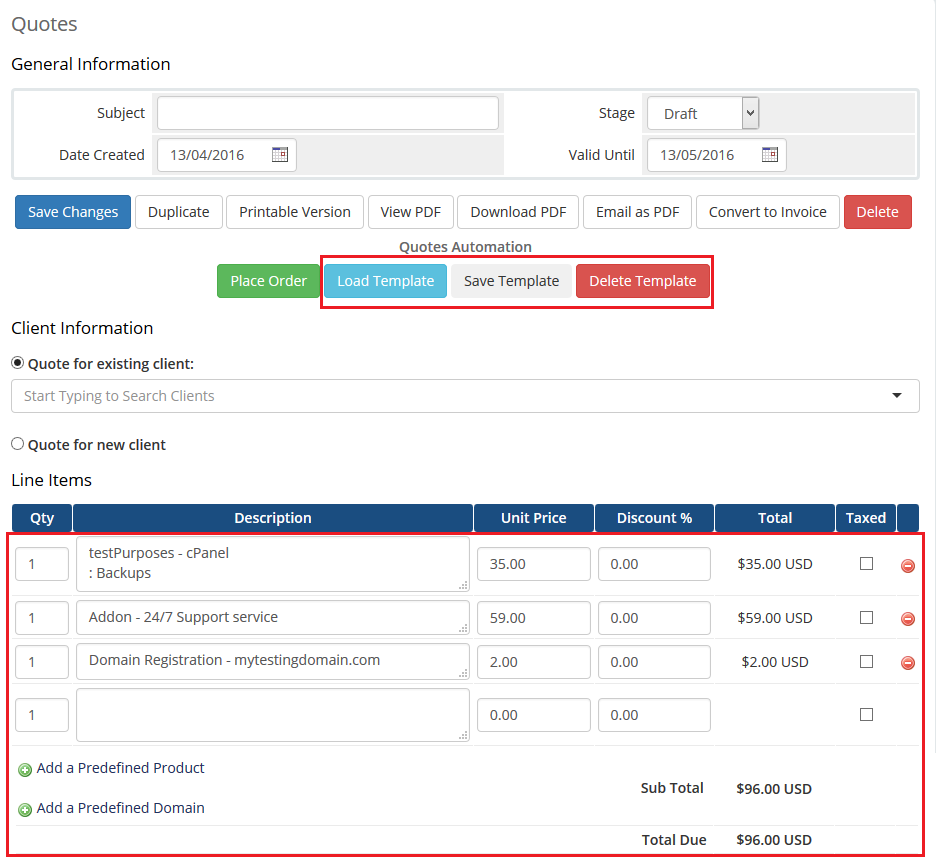936x858 pixels.
Task: Click View PDF button
Action: [x=411, y=212]
